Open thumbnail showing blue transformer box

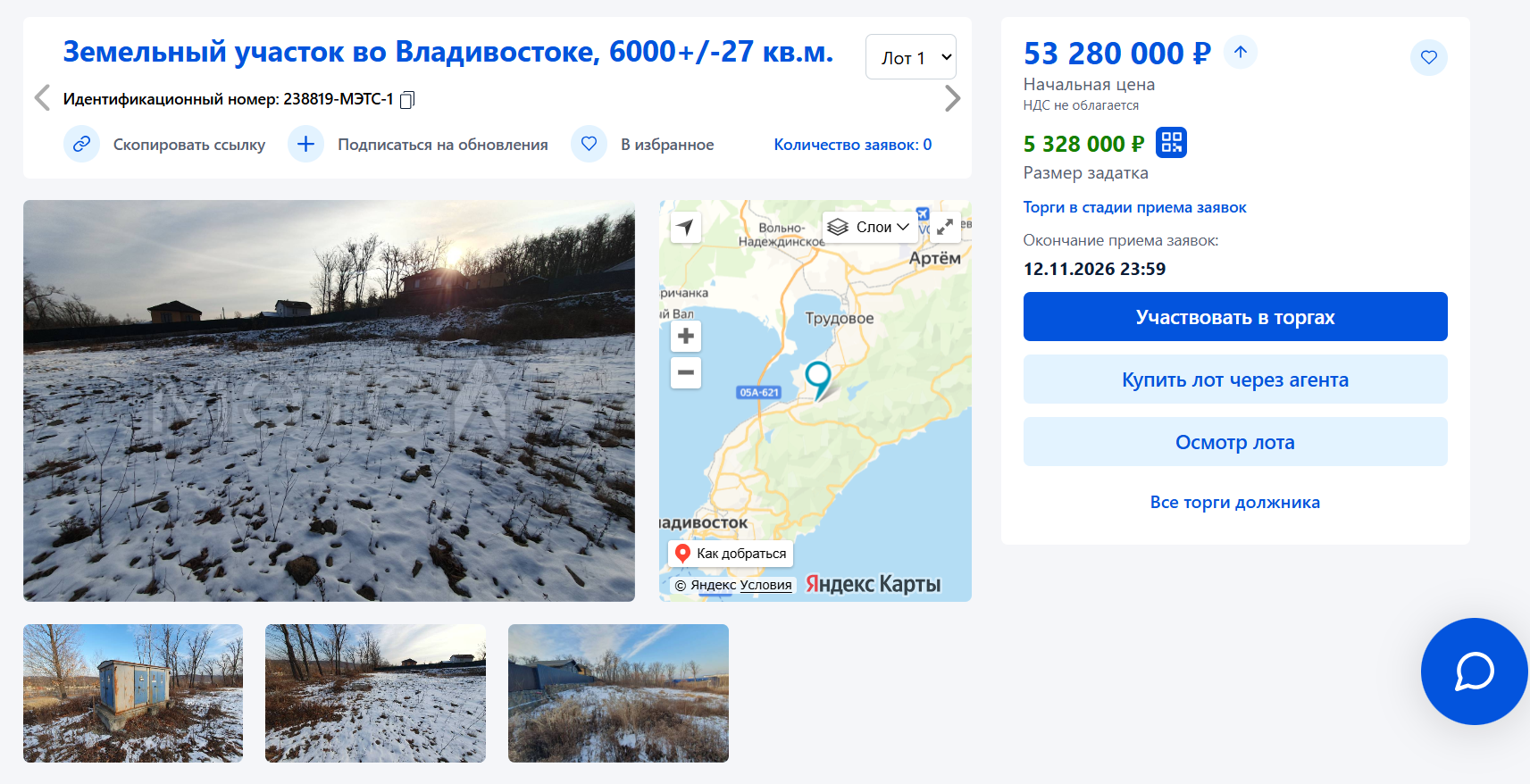point(133,693)
